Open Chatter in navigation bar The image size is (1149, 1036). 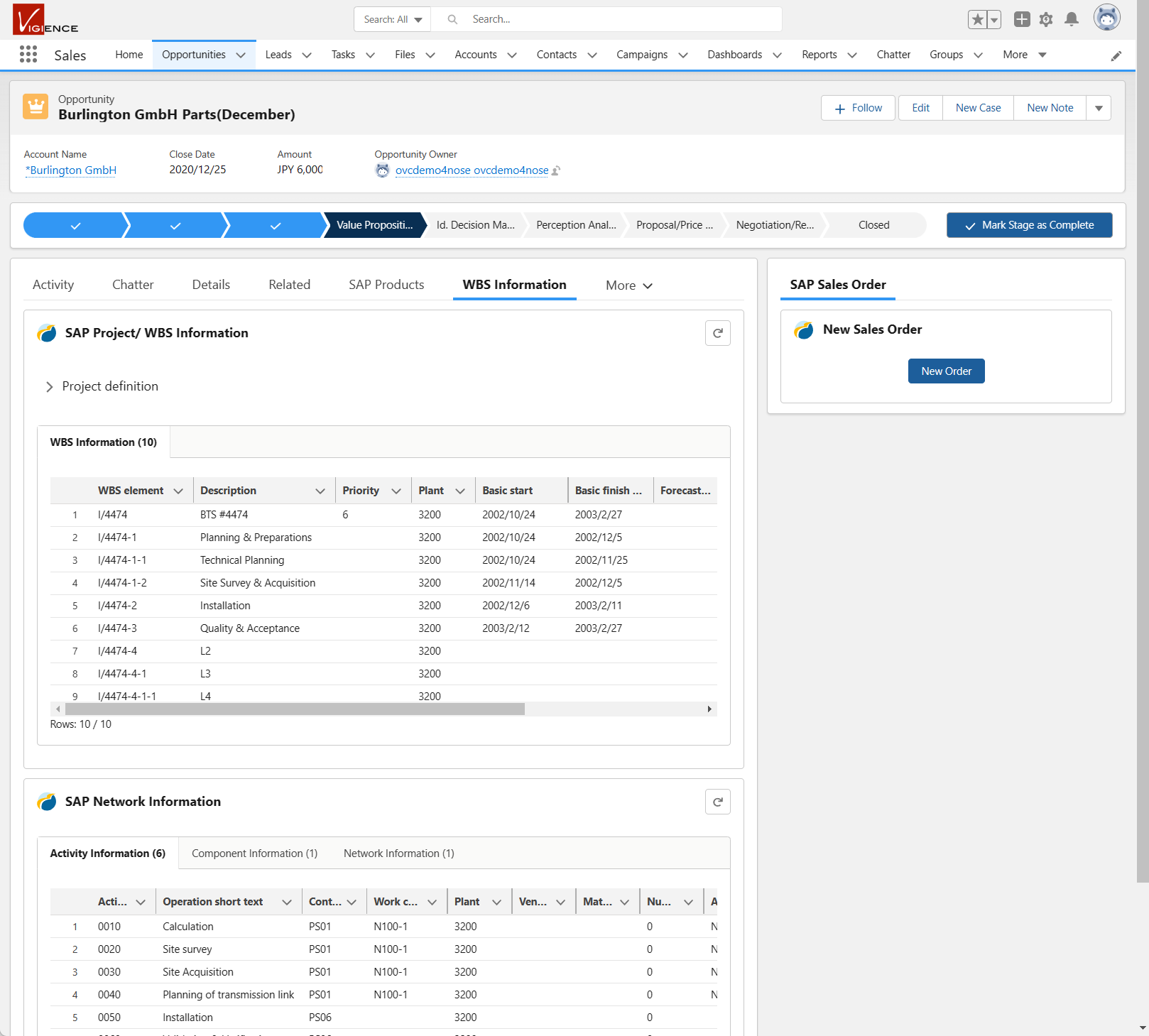pos(893,55)
